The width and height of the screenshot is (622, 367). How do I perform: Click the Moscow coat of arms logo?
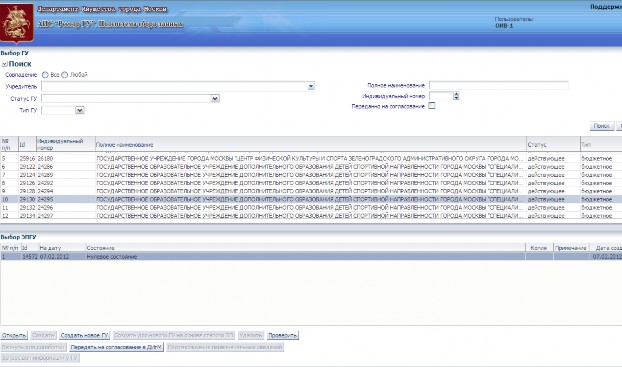click(x=17, y=23)
